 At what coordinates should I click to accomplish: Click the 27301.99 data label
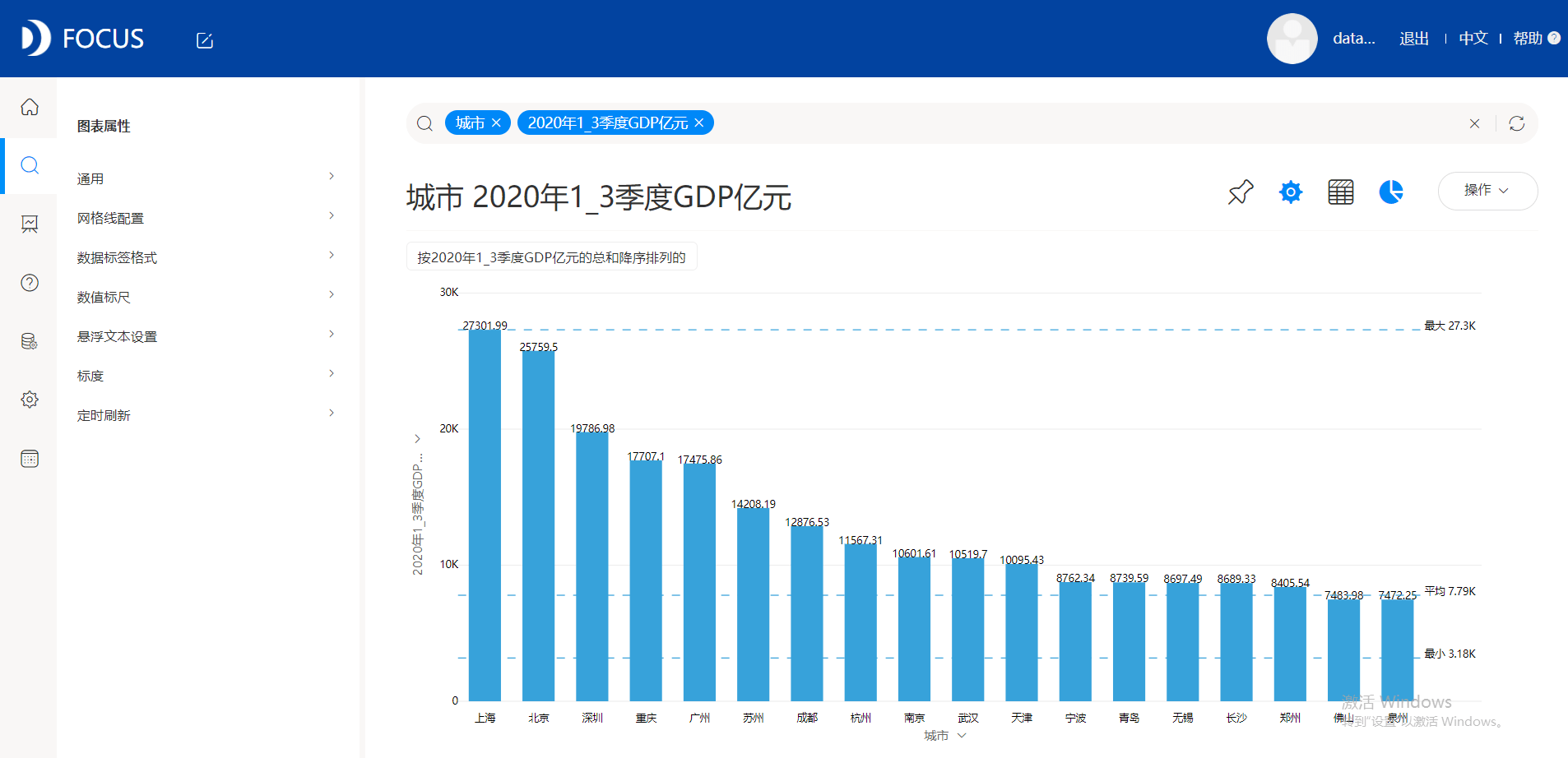tap(485, 325)
